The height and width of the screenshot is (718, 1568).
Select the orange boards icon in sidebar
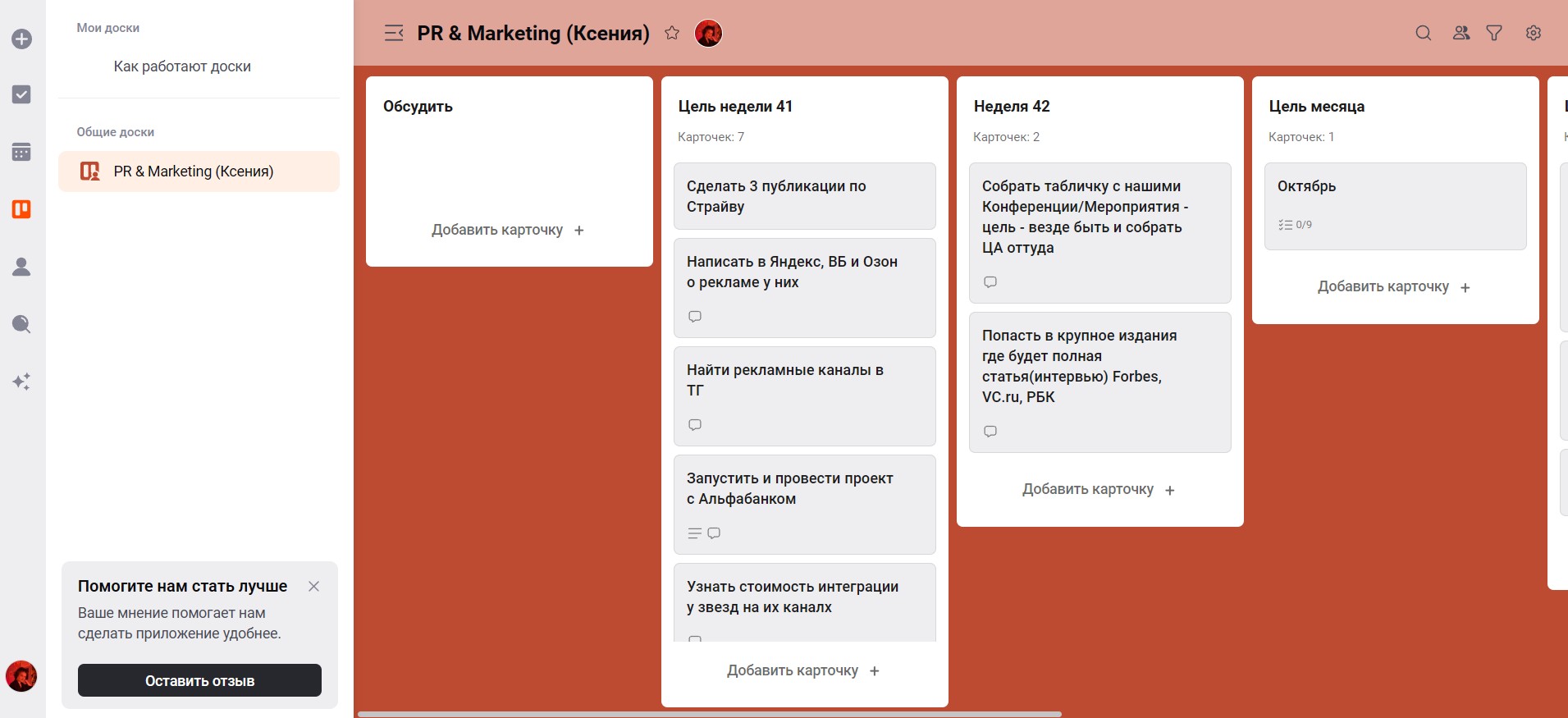click(x=22, y=209)
